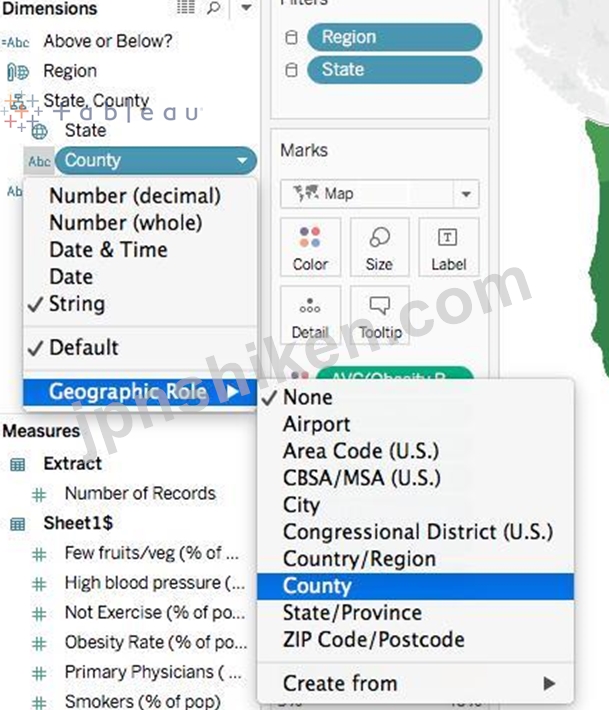Image resolution: width=609 pixels, height=710 pixels.
Task: Open the County pill dropdown arrow
Action: click(x=242, y=161)
